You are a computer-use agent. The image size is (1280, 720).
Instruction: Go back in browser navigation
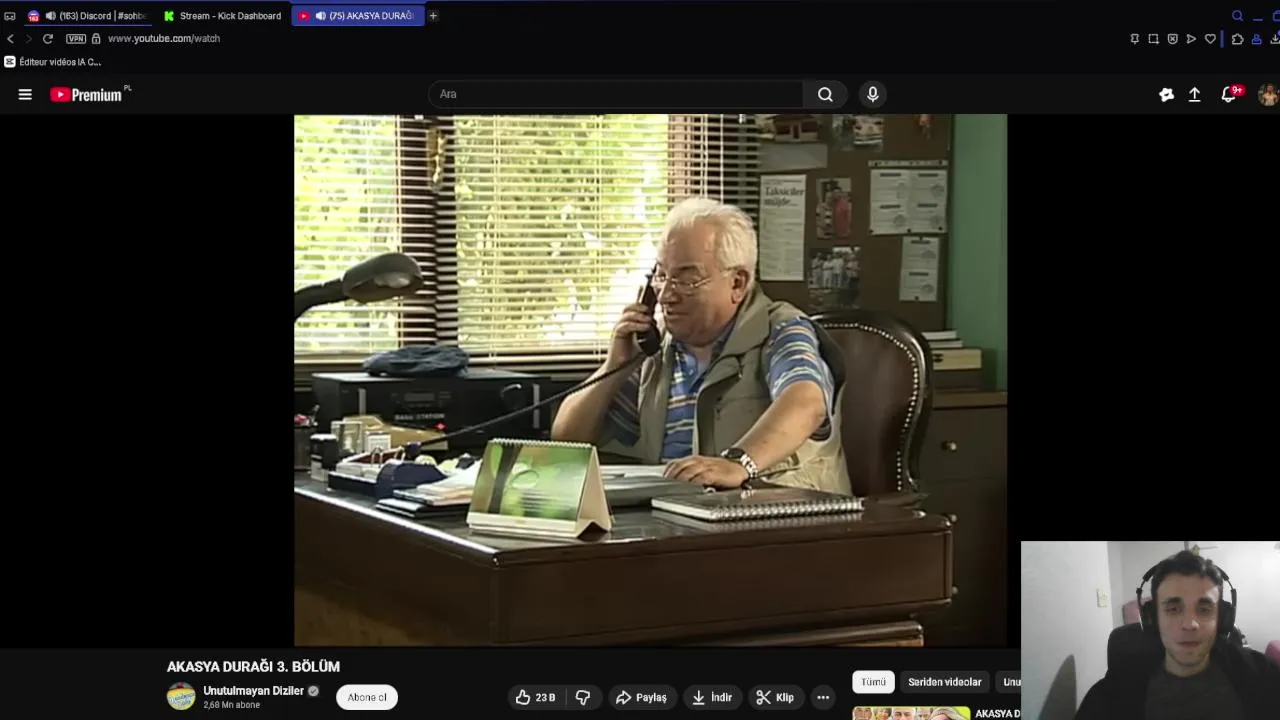coord(10,38)
